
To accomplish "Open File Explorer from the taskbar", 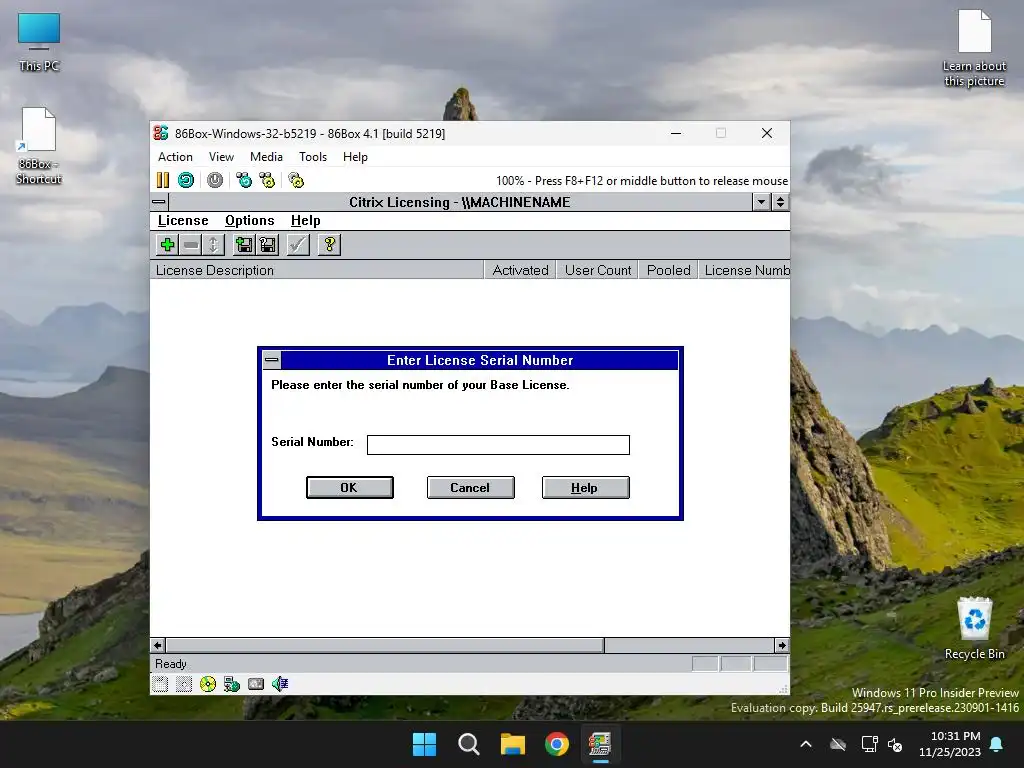I will [513, 744].
